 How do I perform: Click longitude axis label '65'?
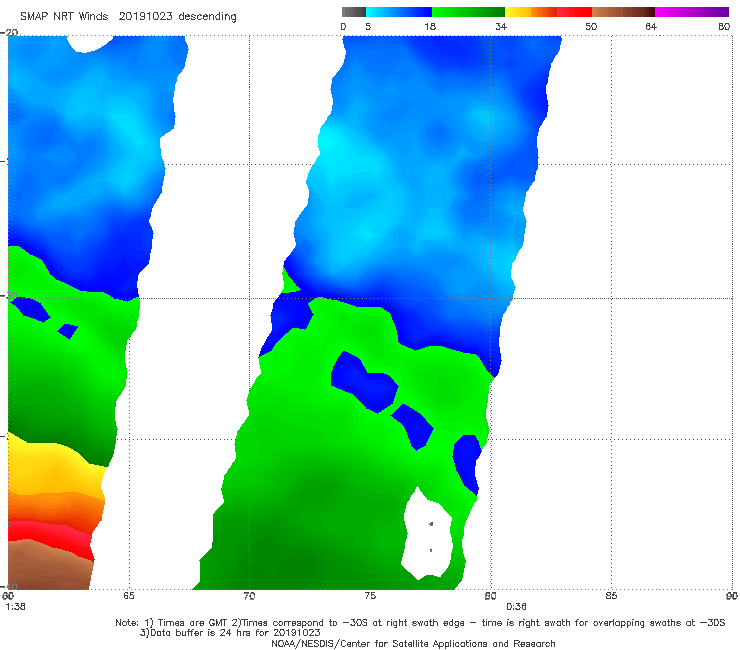click(x=129, y=596)
